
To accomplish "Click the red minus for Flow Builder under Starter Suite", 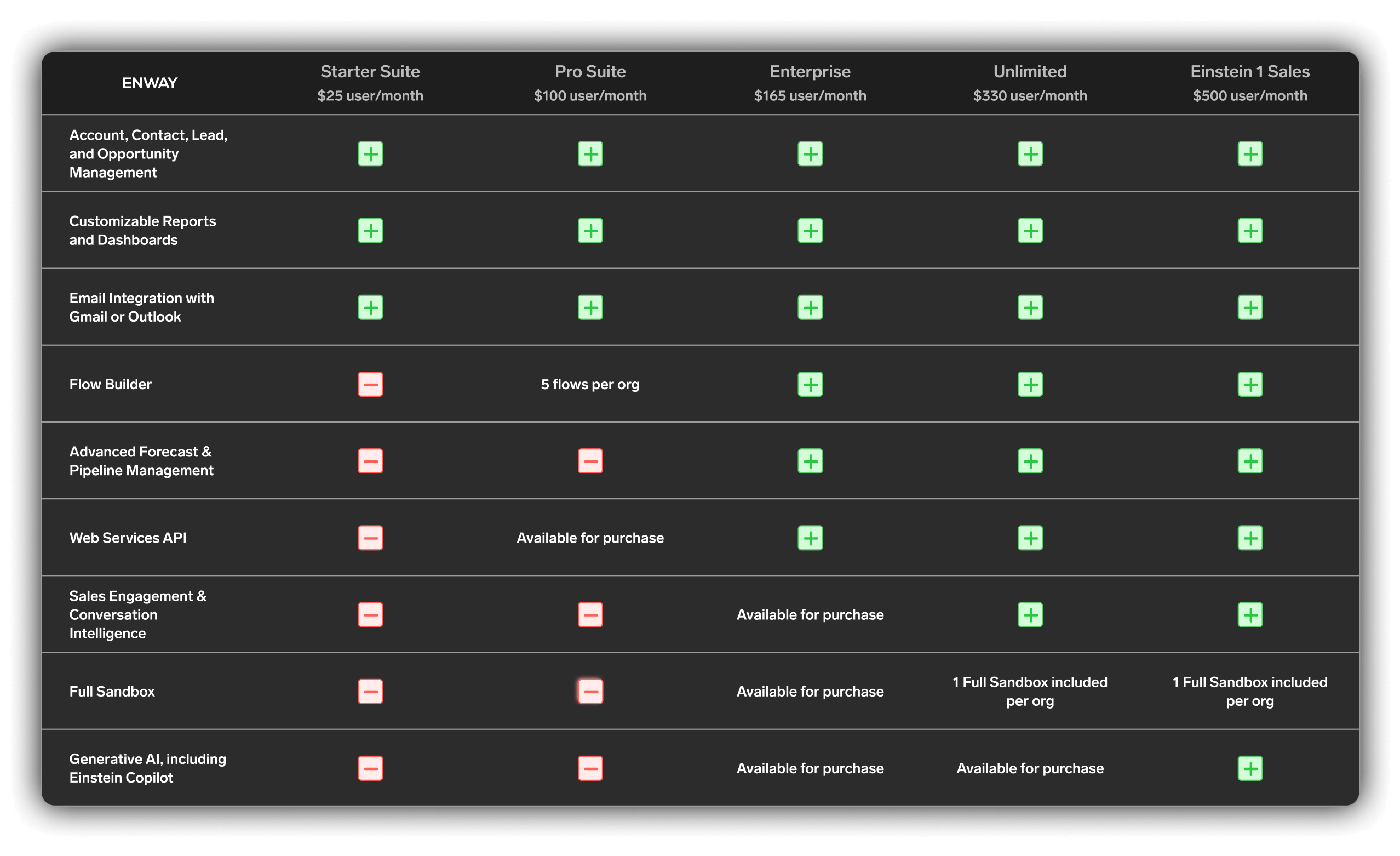I will point(370,384).
